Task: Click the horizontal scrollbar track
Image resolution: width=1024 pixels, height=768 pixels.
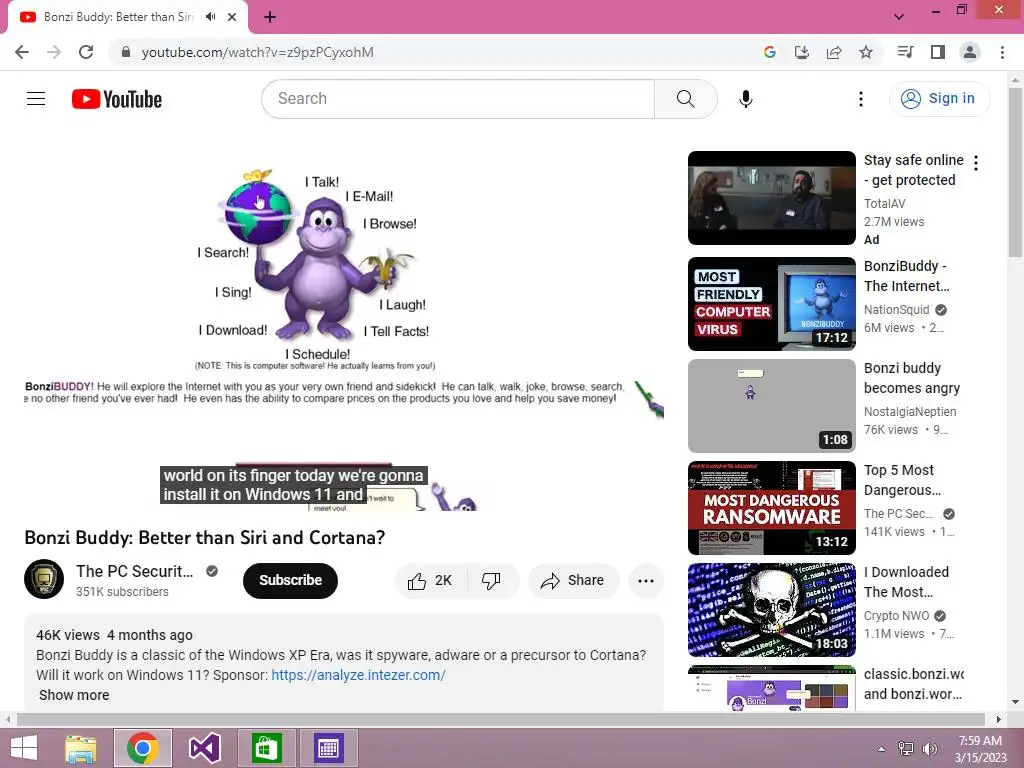Action: coord(501,719)
